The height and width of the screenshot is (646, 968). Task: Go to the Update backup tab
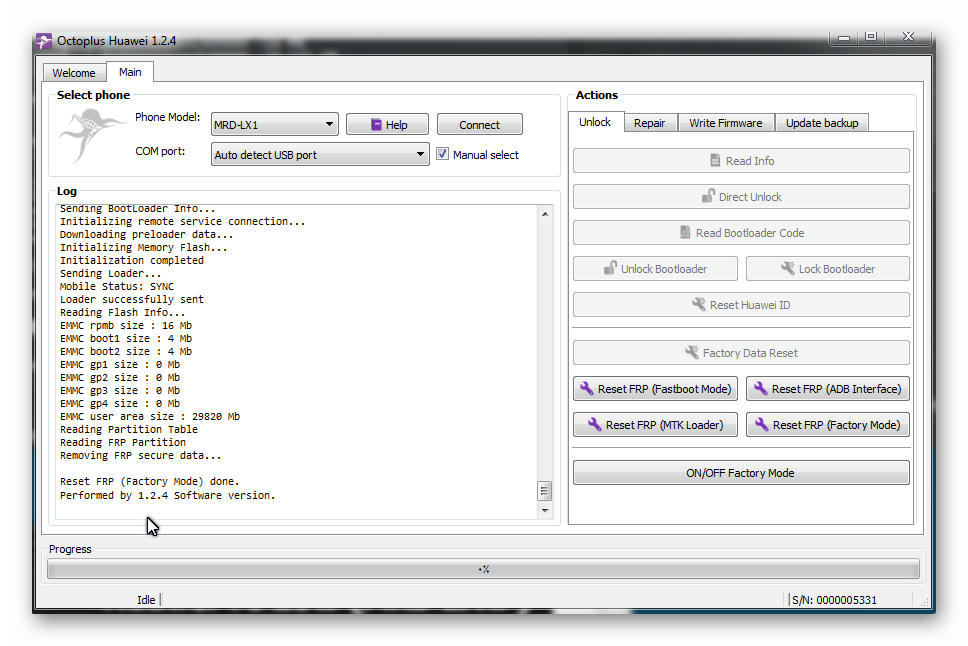(x=822, y=123)
